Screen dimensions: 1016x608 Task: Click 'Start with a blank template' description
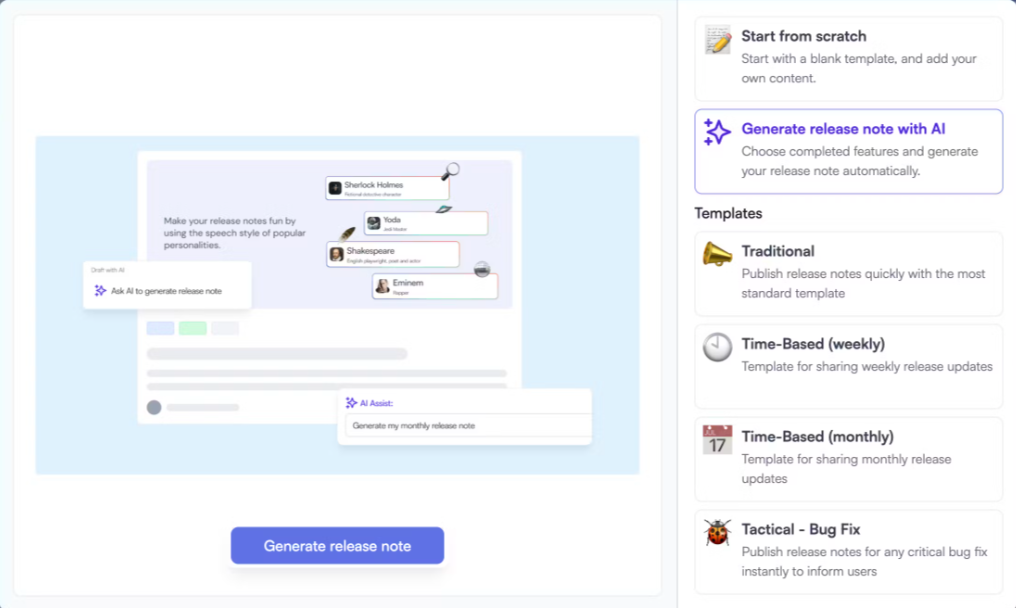click(859, 68)
